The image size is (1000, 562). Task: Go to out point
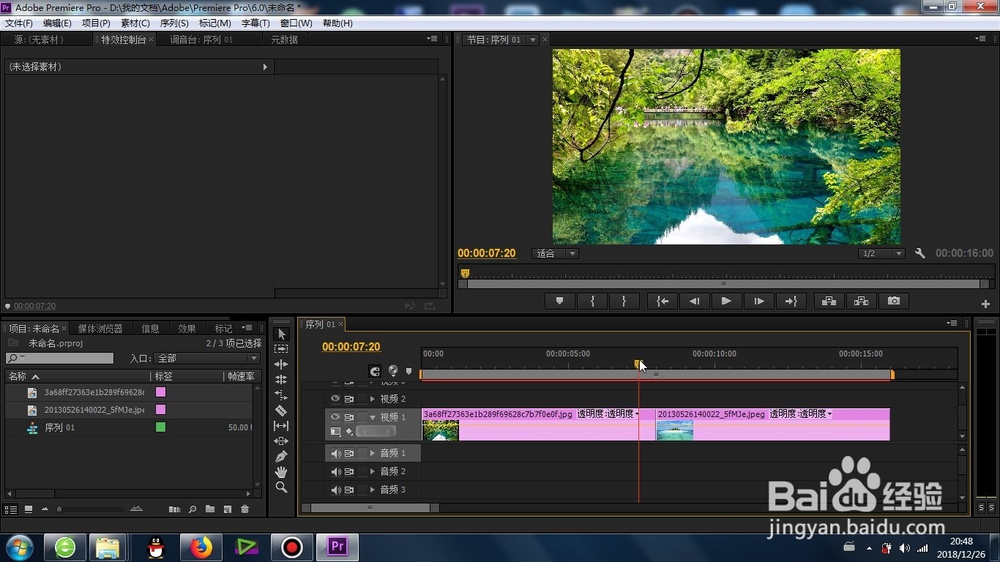pyautogui.click(x=791, y=301)
